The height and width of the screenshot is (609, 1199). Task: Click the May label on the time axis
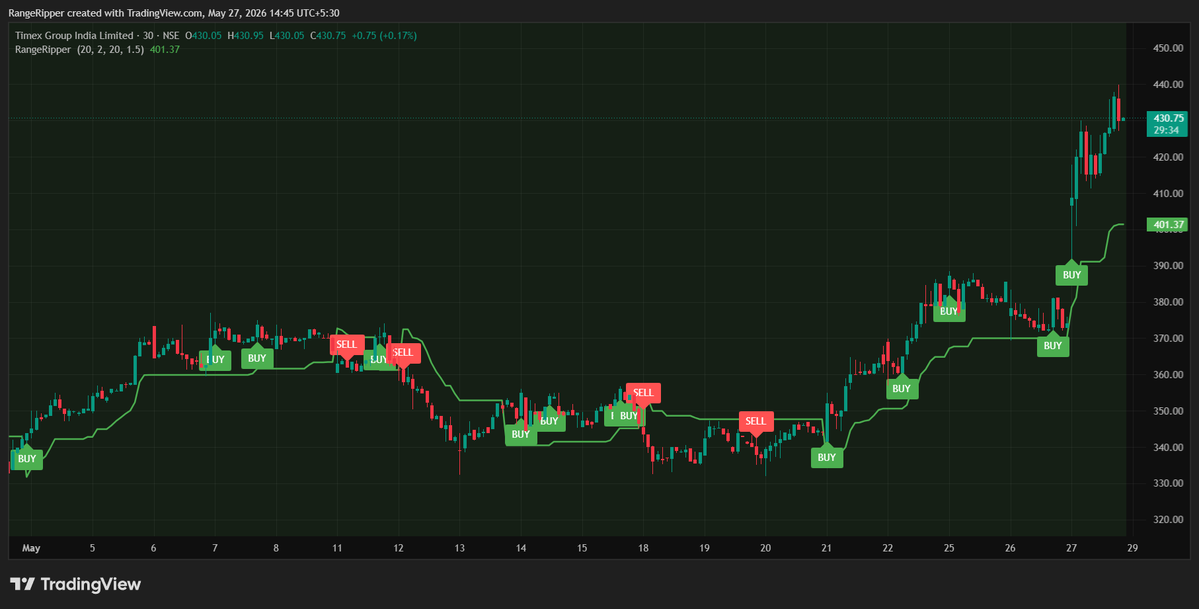pos(31,549)
